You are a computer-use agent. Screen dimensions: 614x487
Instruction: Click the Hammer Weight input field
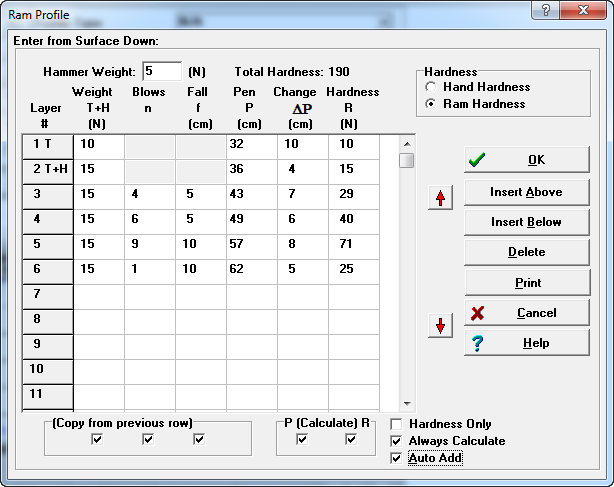[161, 72]
